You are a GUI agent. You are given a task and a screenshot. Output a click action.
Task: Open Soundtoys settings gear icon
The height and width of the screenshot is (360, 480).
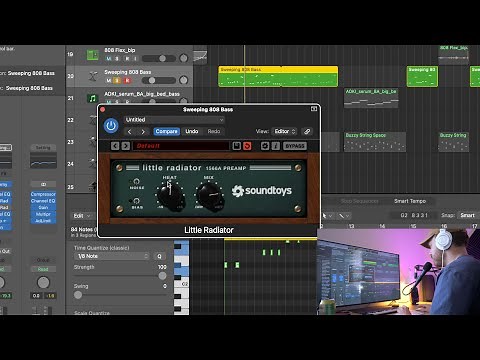[x=265, y=146]
